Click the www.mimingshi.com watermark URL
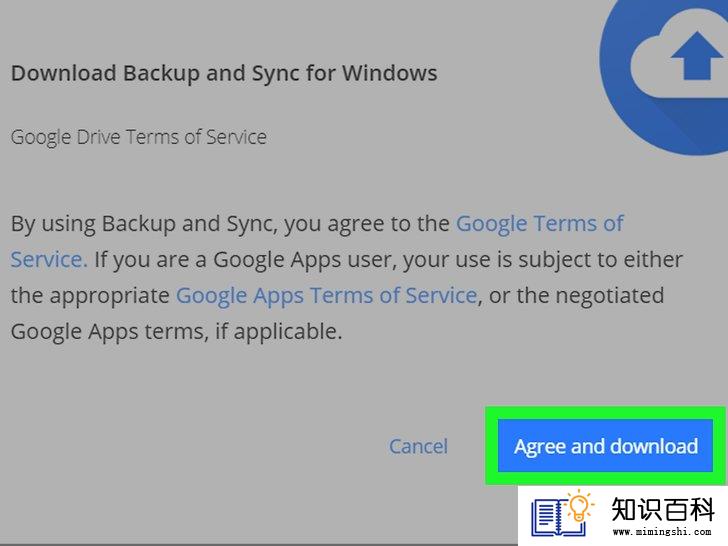728x546 pixels. pos(662,531)
